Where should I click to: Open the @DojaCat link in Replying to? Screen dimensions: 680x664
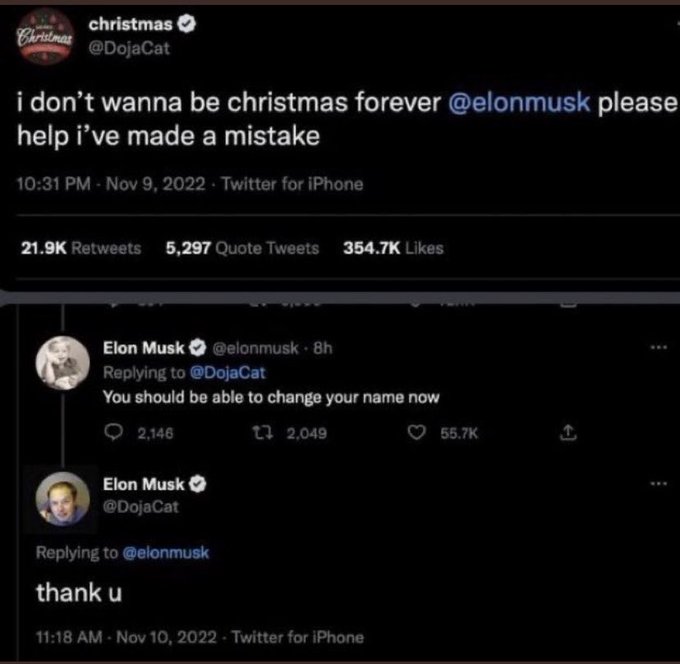pyautogui.click(x=228, y=373)
